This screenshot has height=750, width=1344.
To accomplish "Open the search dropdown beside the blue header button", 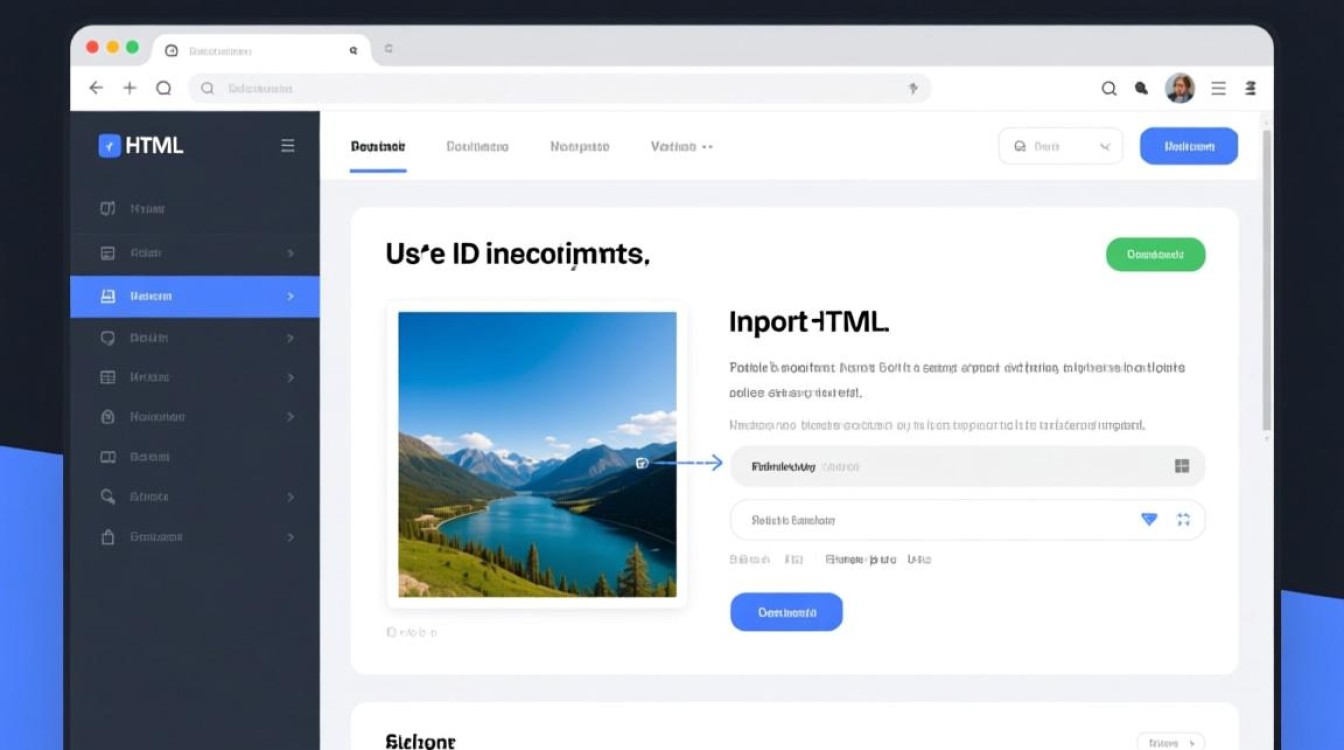I will pyautogui.click(x=1060, y=146).
